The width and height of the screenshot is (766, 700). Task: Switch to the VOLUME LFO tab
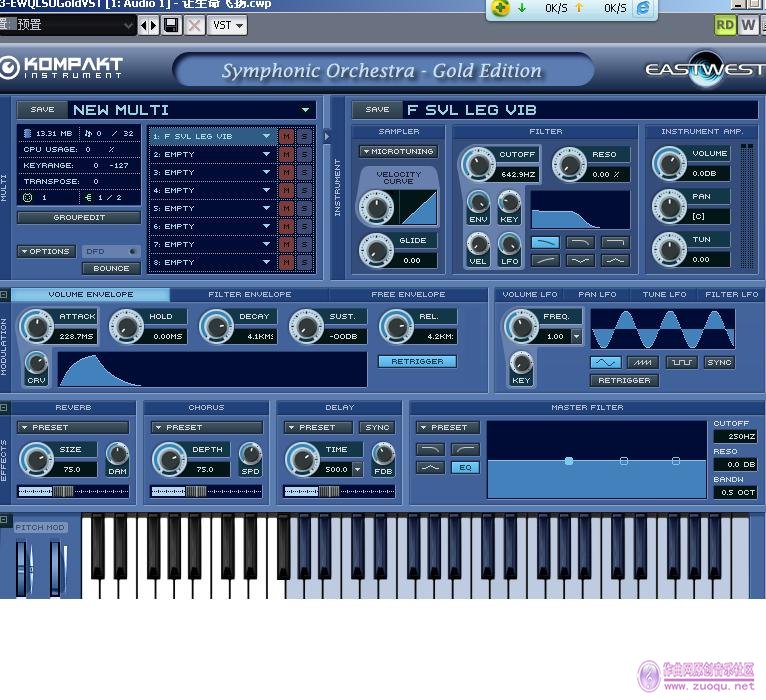coord(530,295)
